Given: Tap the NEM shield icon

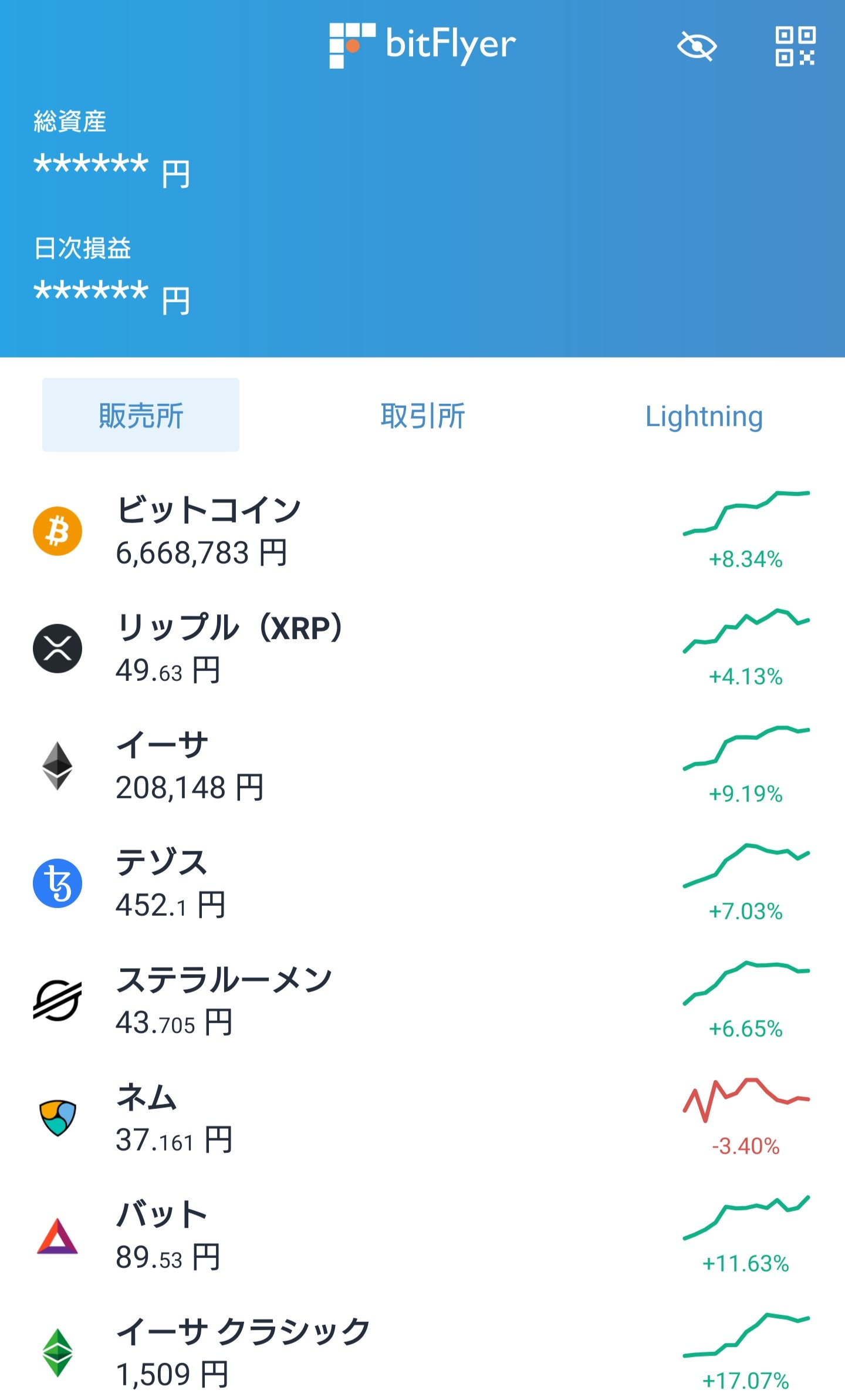Looking at the screenshot, I should tap(58, 1118).
